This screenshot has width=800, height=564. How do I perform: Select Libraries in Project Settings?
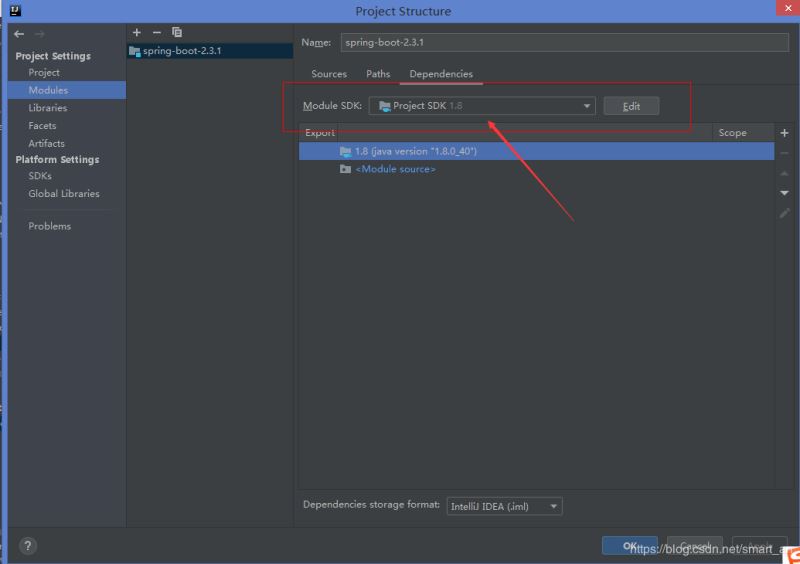pos(48,108)
